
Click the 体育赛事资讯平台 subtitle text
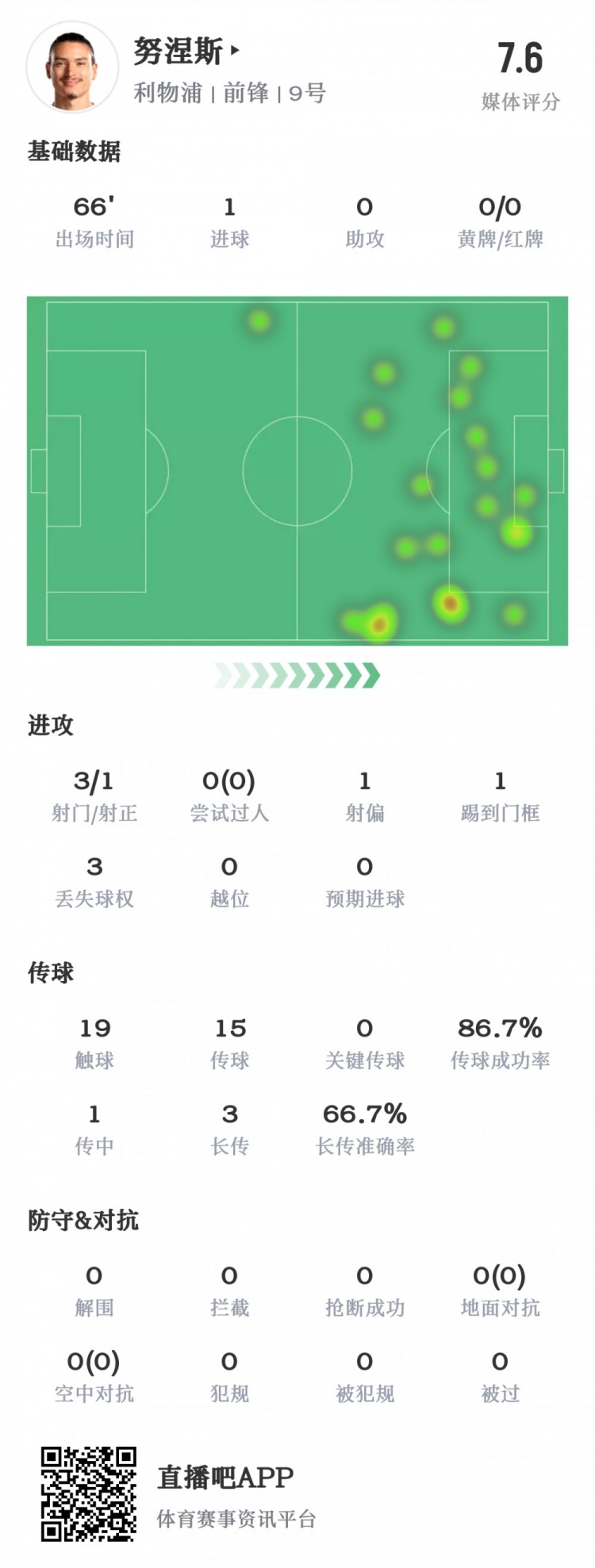point(236,1518)
